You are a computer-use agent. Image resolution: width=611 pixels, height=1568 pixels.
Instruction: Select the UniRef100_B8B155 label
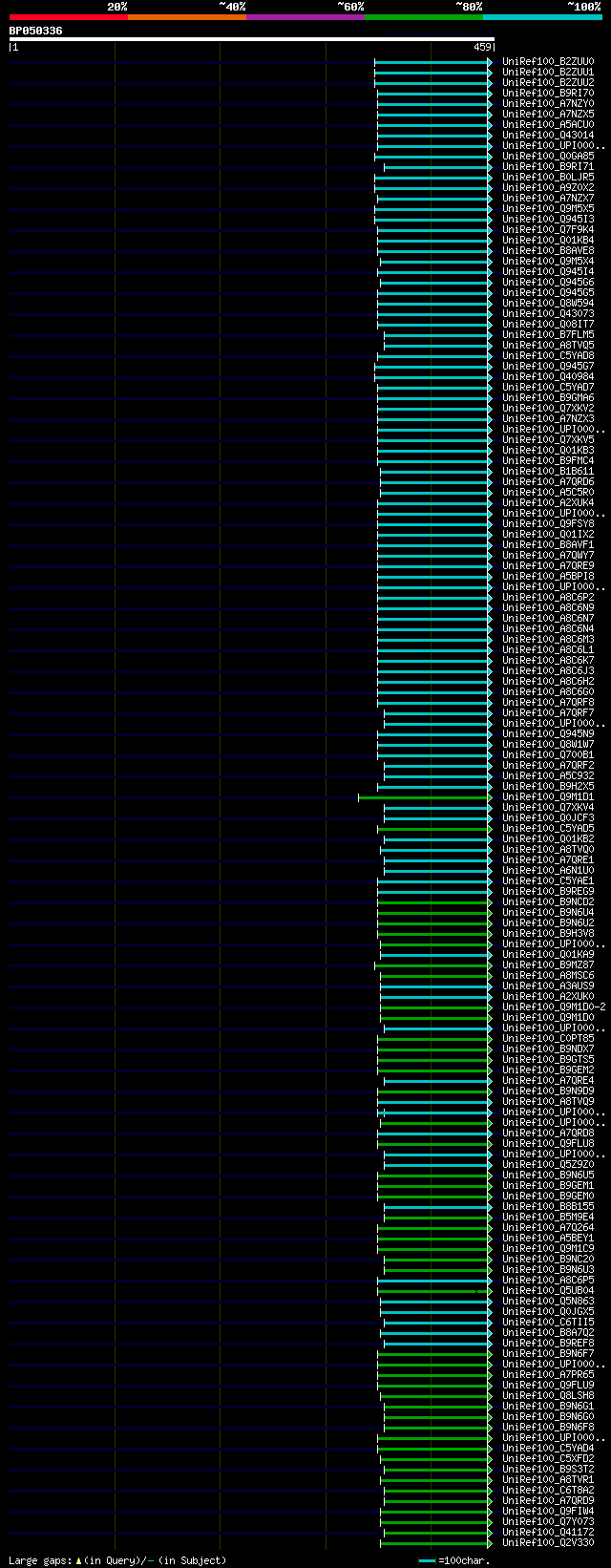point(548,1207)
